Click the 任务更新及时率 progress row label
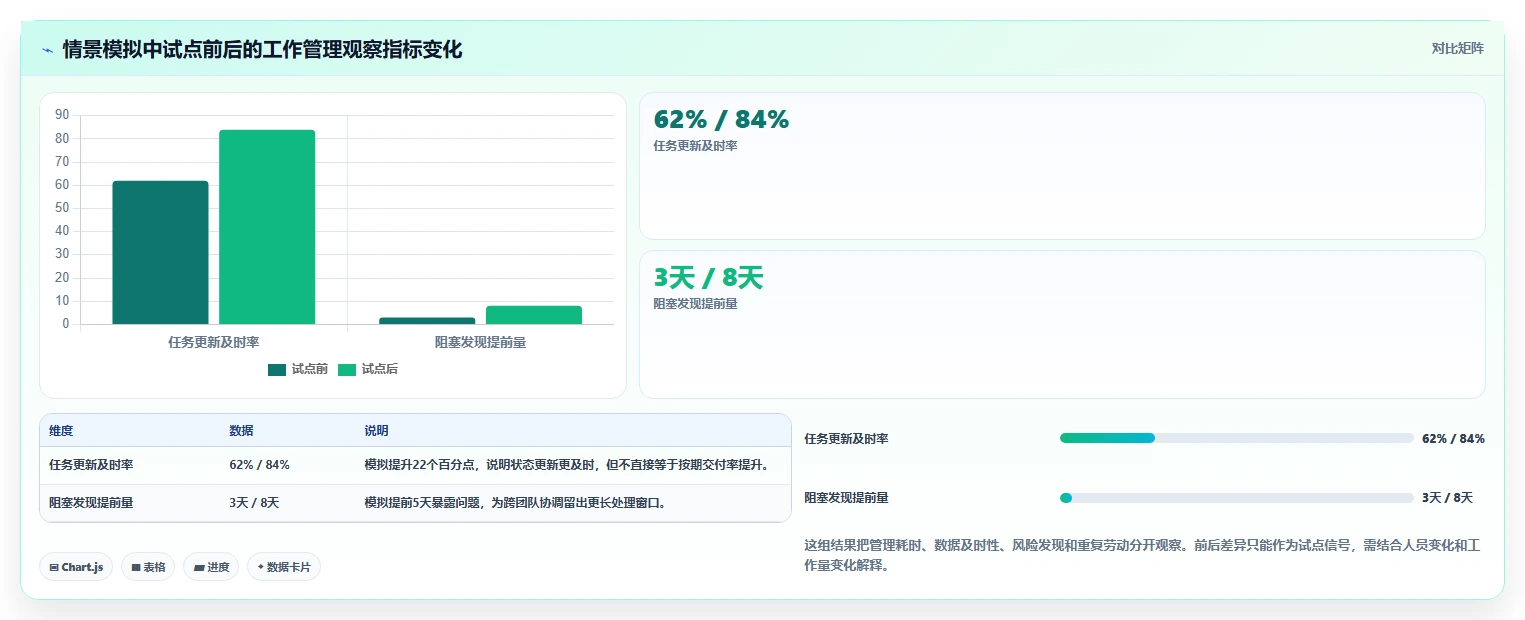 846,439
